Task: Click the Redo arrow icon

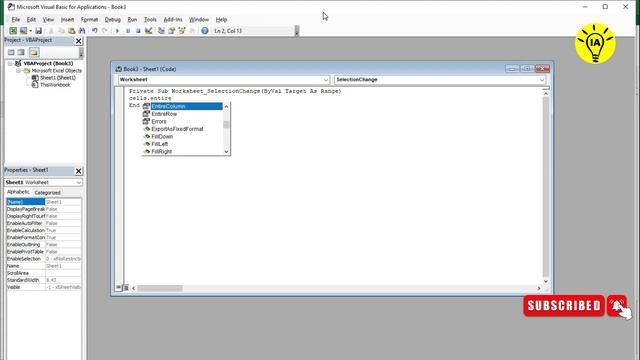Action: 105,31
